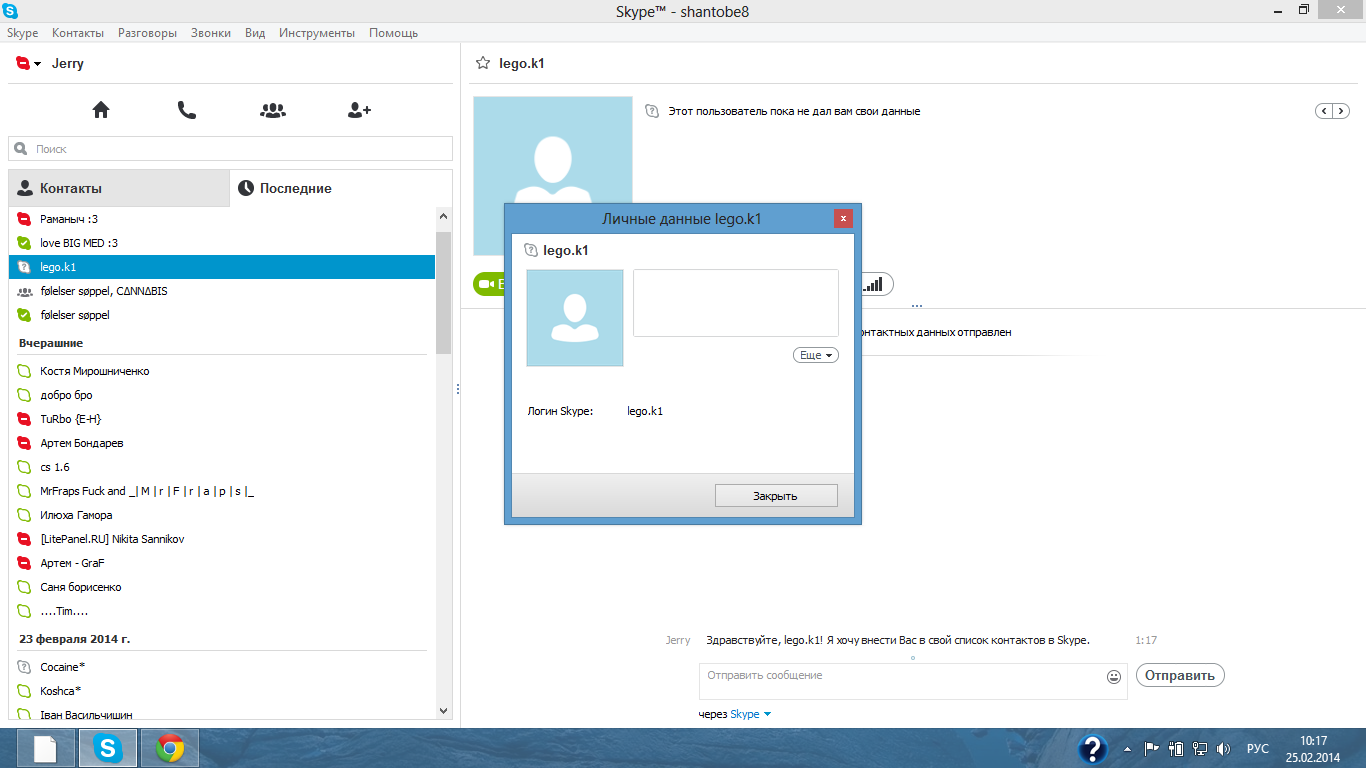Viewport: 1366px width, 768px height.
Task: Open Chrome from the taskbar
Action: click(x=170, y=748)
